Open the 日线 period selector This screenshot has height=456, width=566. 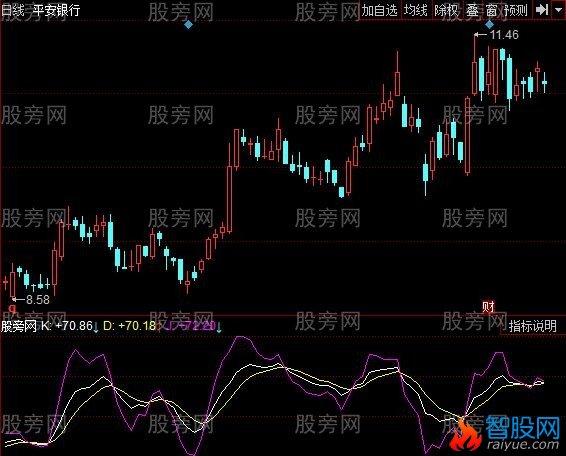[13, 10]
